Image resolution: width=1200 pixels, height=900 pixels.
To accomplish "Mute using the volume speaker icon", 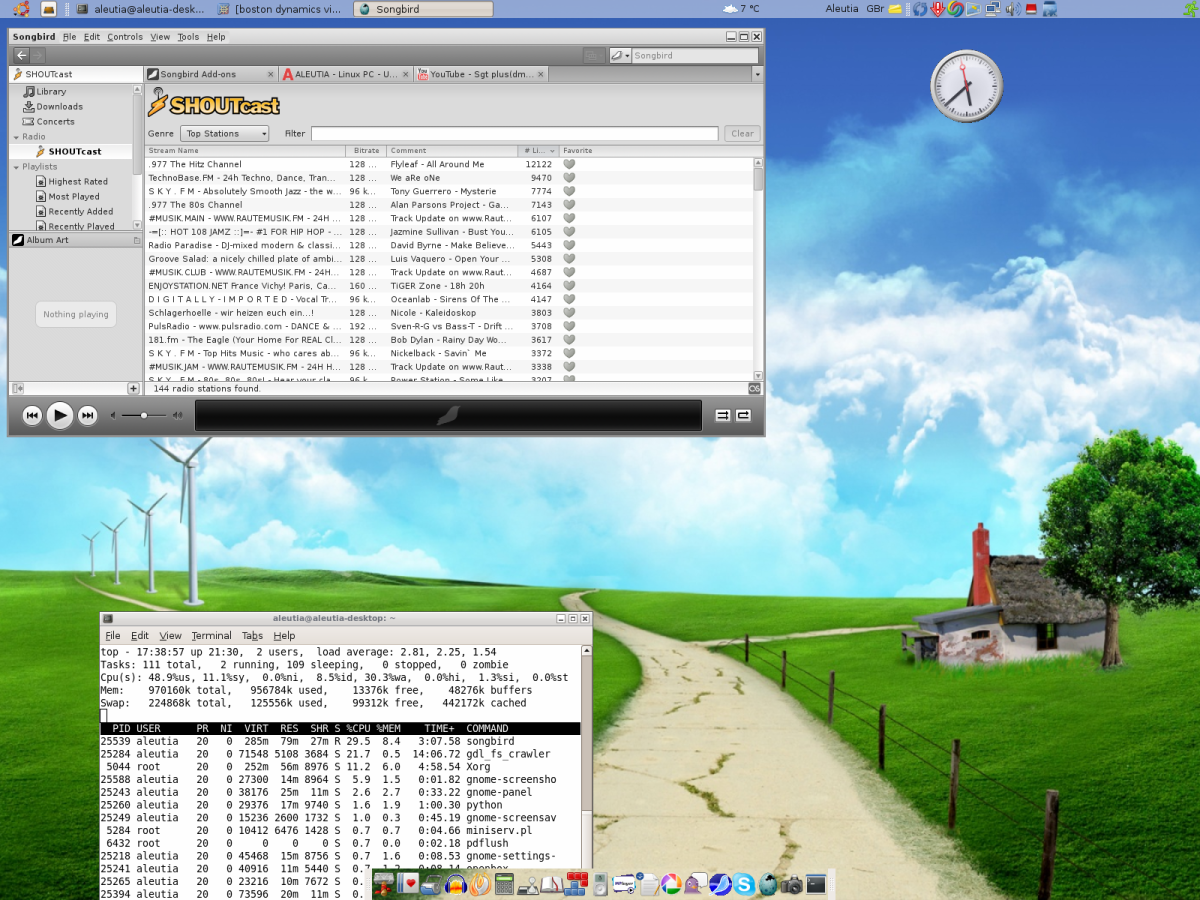I will click(x=114, y=415).
